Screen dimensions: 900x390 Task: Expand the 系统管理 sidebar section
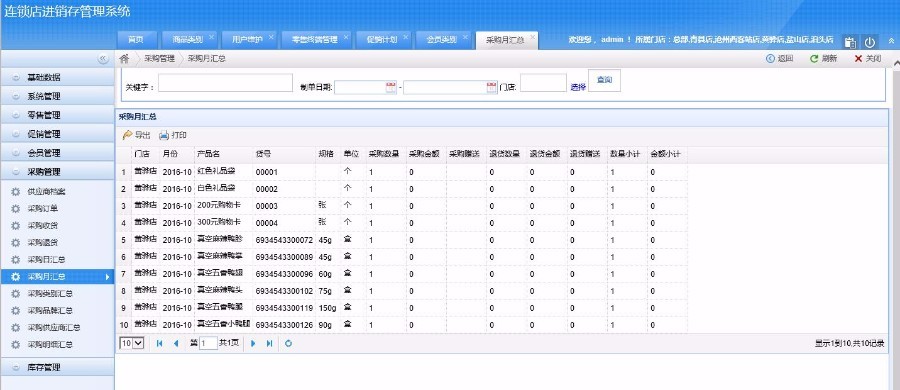click(x=57, y=96)
